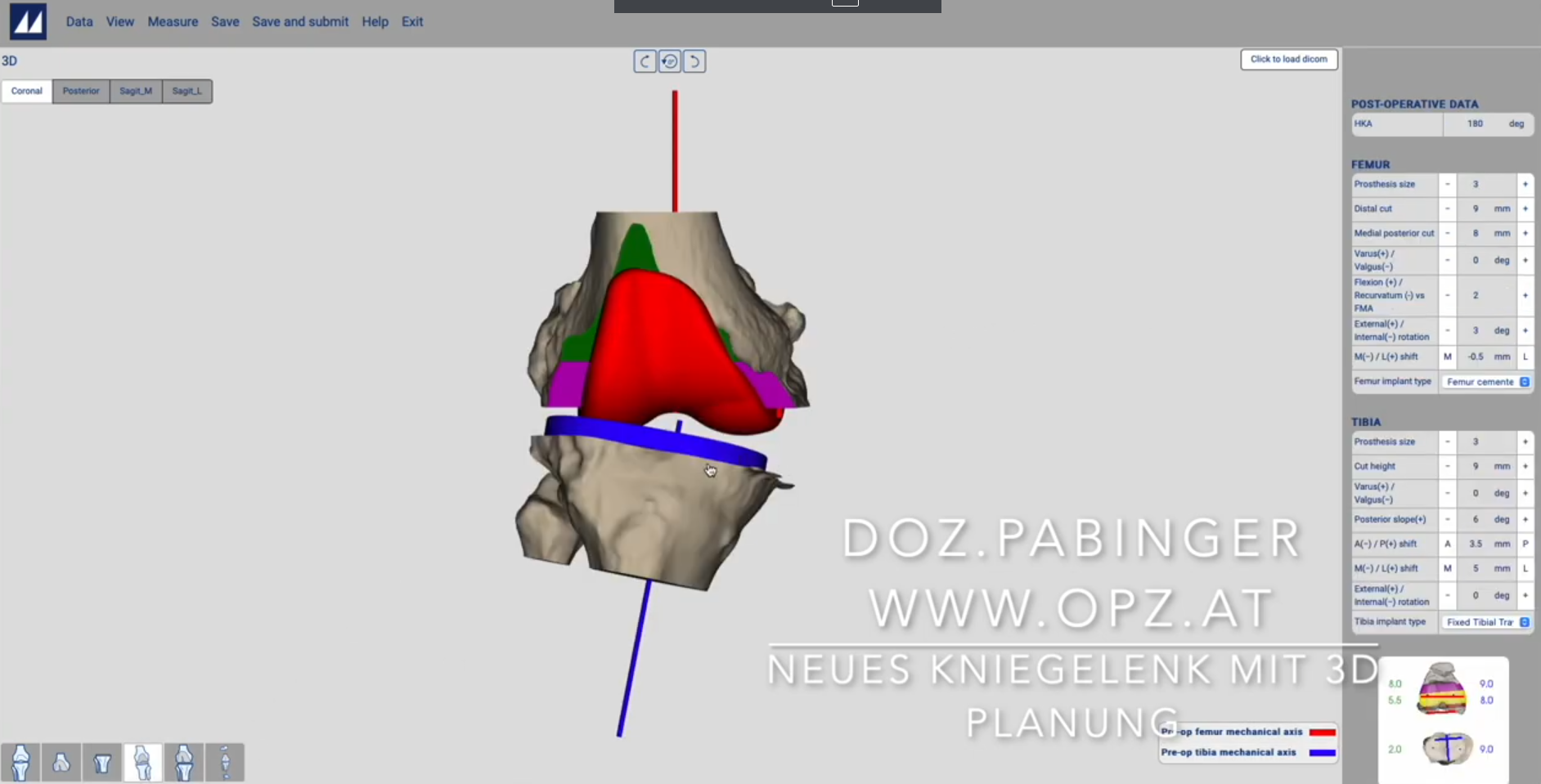Shift femur implant laterally with L button
This screenshot has height=784, width=1541.
tap(1525, 357)
